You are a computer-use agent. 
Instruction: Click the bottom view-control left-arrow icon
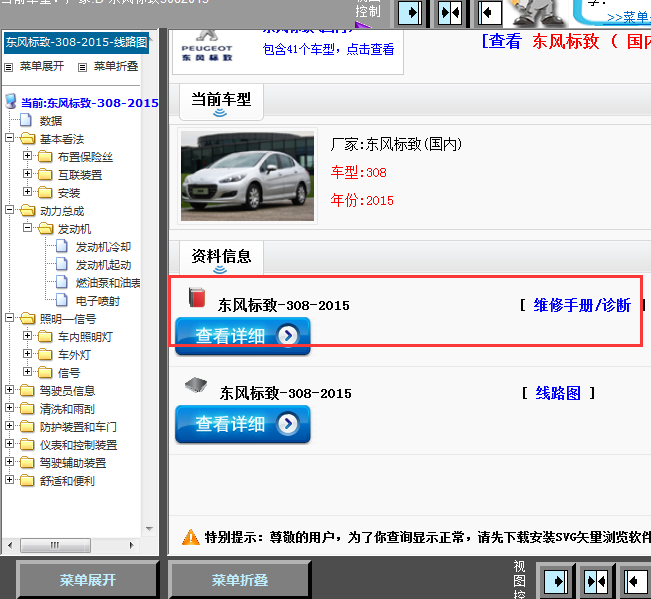pyautogui.click(x=636, y=581)
